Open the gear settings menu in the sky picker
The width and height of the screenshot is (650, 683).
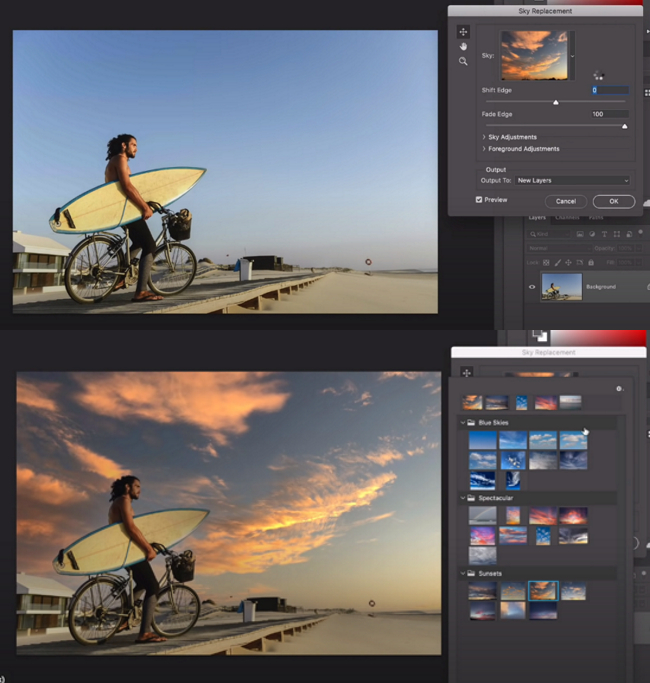619,389
